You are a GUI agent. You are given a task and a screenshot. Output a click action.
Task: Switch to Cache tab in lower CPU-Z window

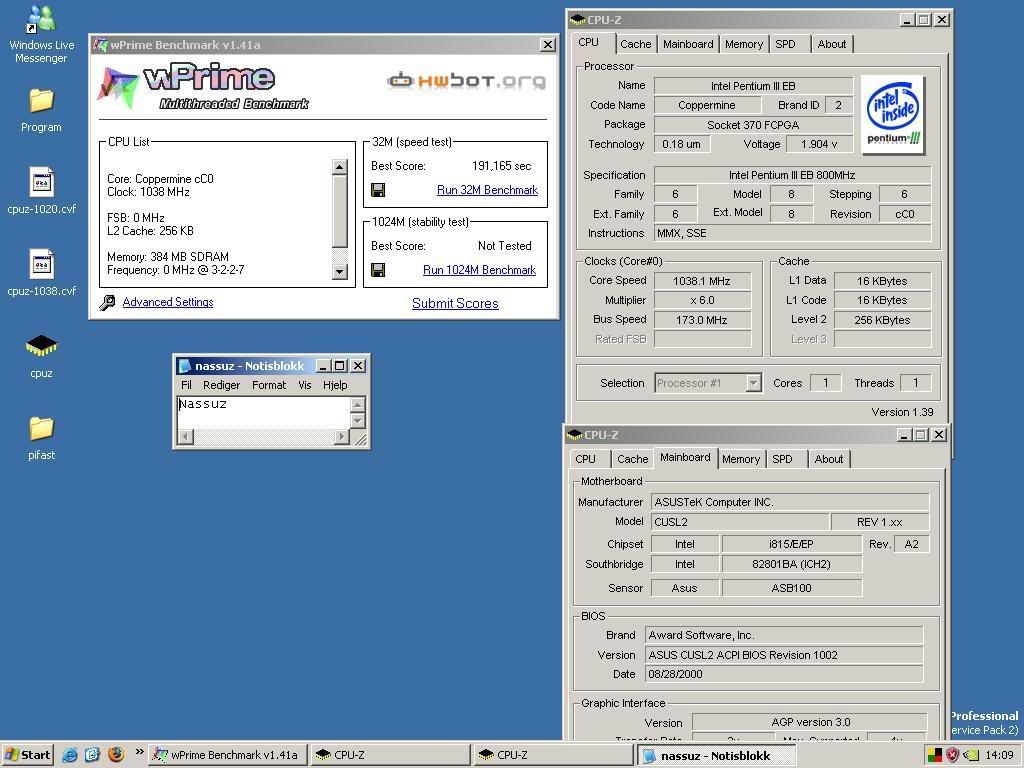coord(632,459)
